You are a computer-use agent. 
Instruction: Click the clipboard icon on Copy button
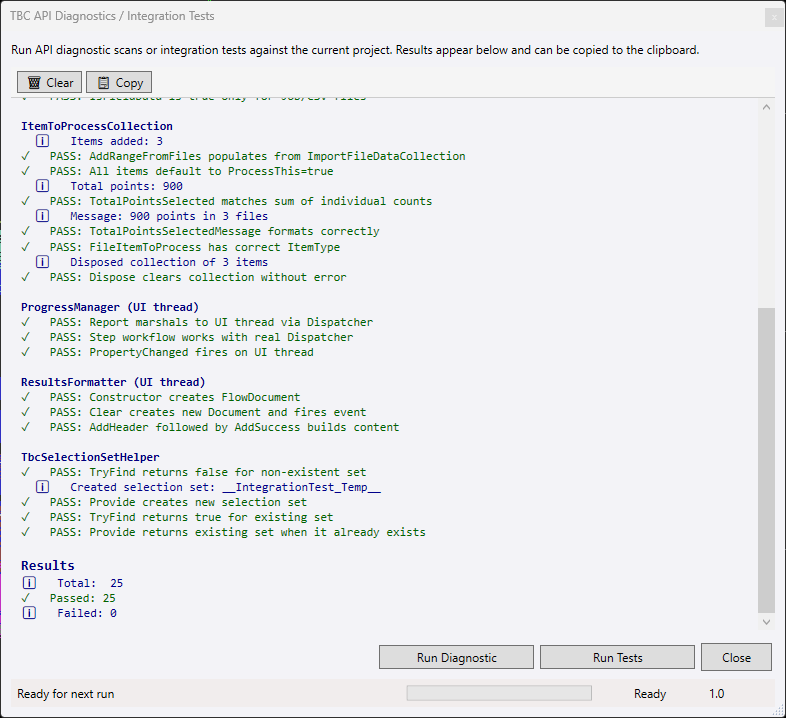click(x=103, y=83)
